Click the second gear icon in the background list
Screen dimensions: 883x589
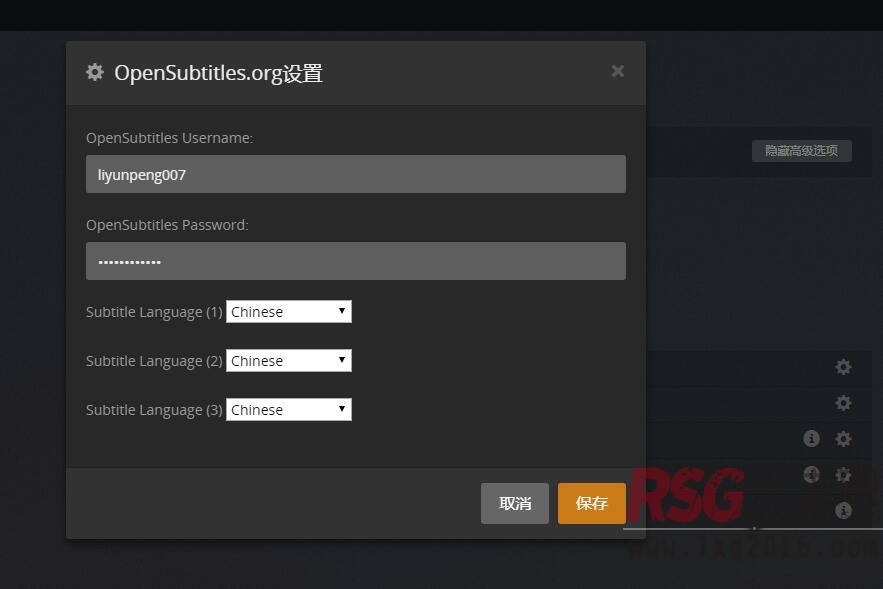(843, 403)
